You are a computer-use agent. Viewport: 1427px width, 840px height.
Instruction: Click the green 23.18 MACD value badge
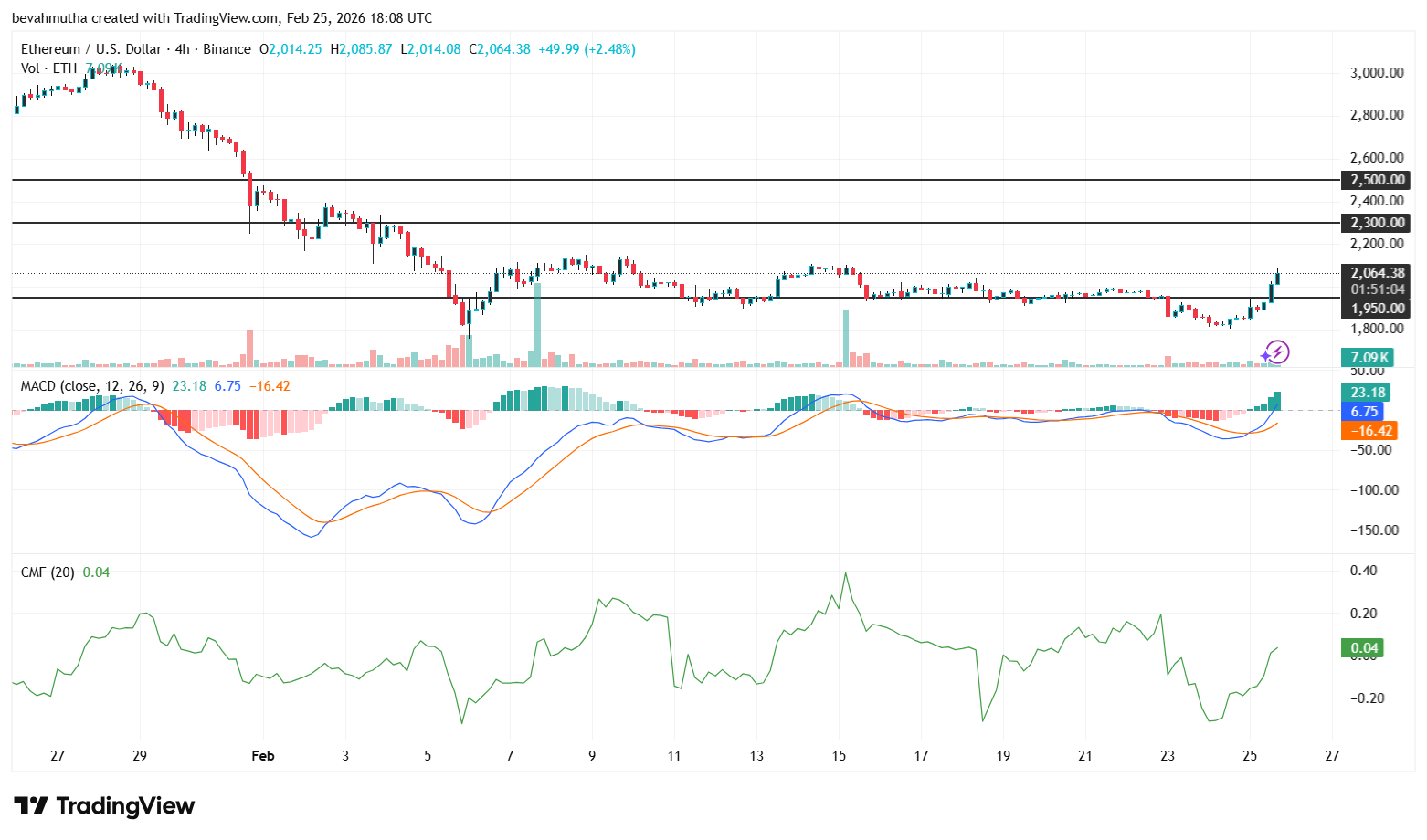click(x=1368, y=391)
